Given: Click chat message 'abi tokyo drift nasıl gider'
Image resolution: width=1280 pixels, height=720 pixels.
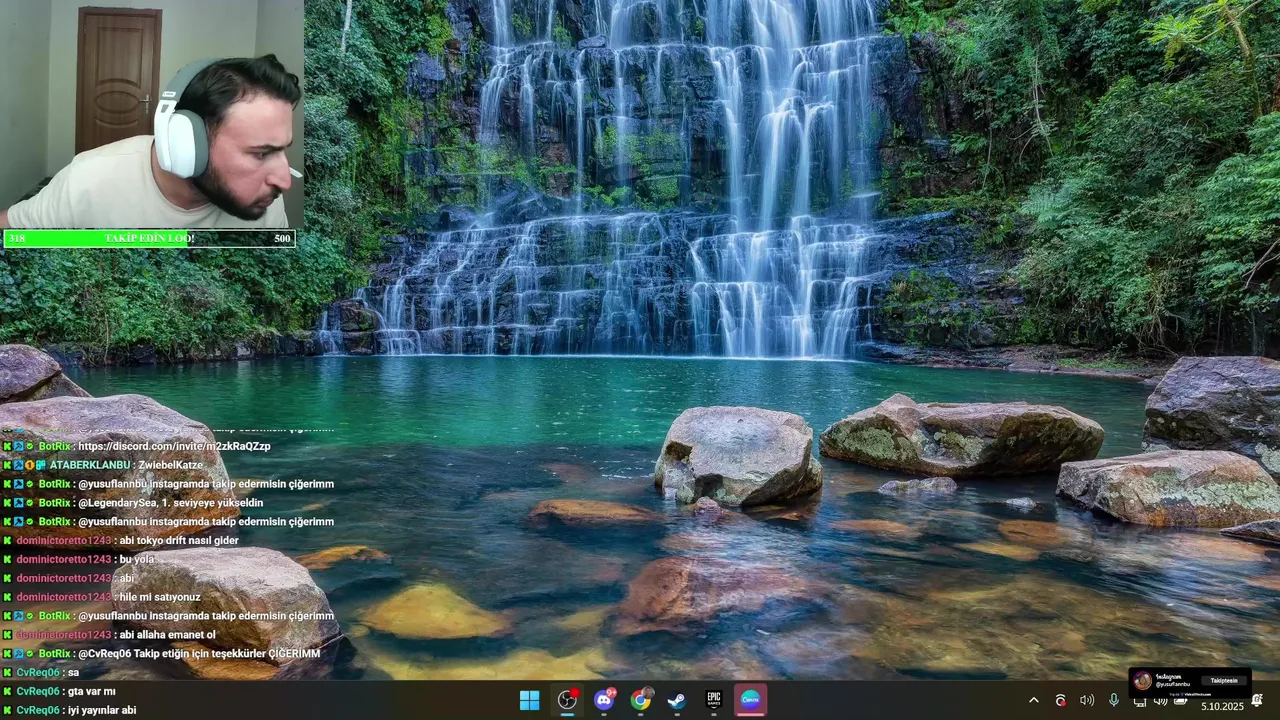Looking at the screenshot, I should (x=178, y=540).
